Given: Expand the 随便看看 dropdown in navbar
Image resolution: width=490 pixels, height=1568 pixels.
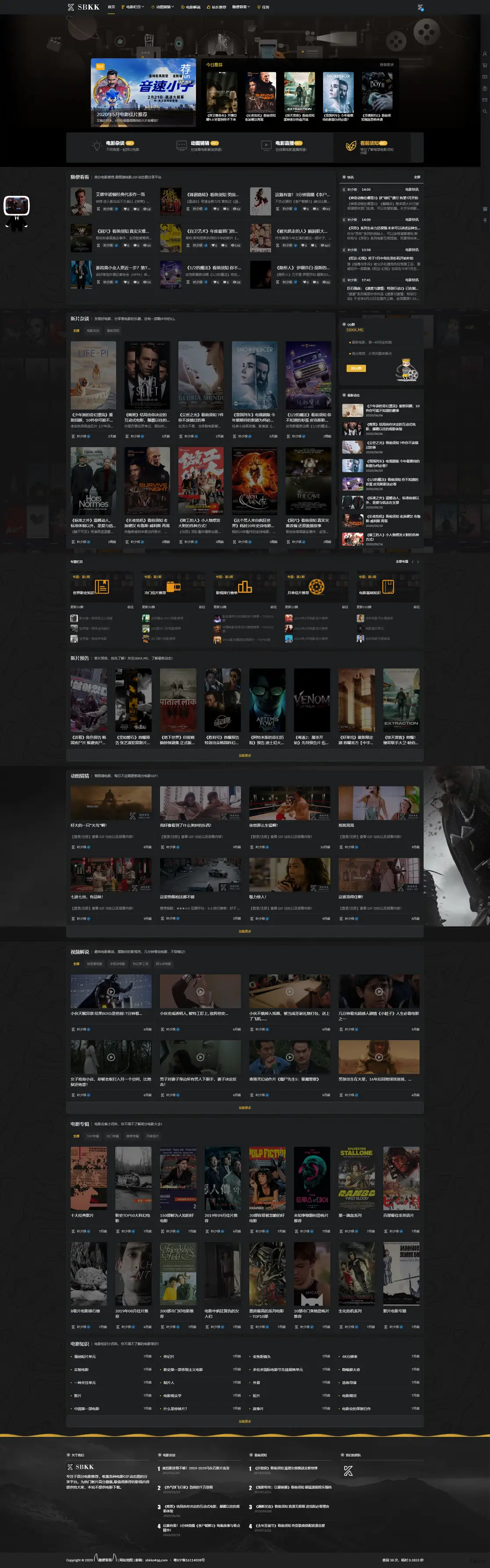Looking at the screenshot, I should (241, 7).
